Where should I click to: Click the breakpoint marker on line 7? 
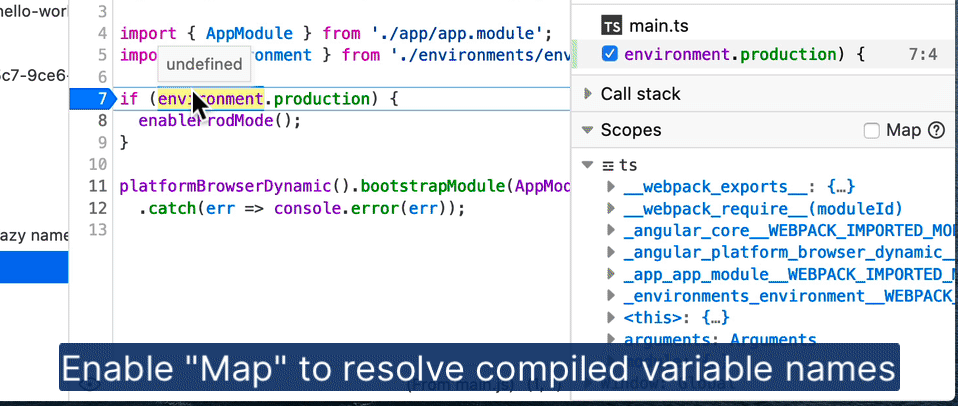pyautogui.click(x=92, y=99)
